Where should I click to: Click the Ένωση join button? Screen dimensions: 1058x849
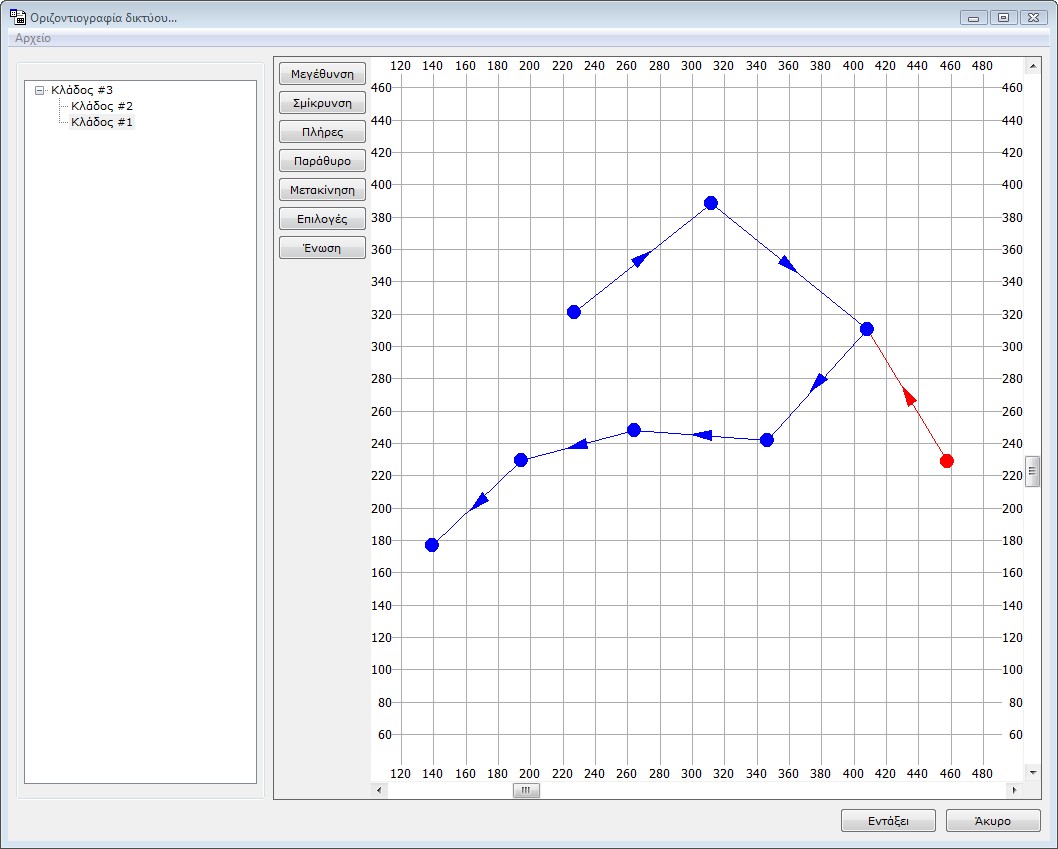322,248
